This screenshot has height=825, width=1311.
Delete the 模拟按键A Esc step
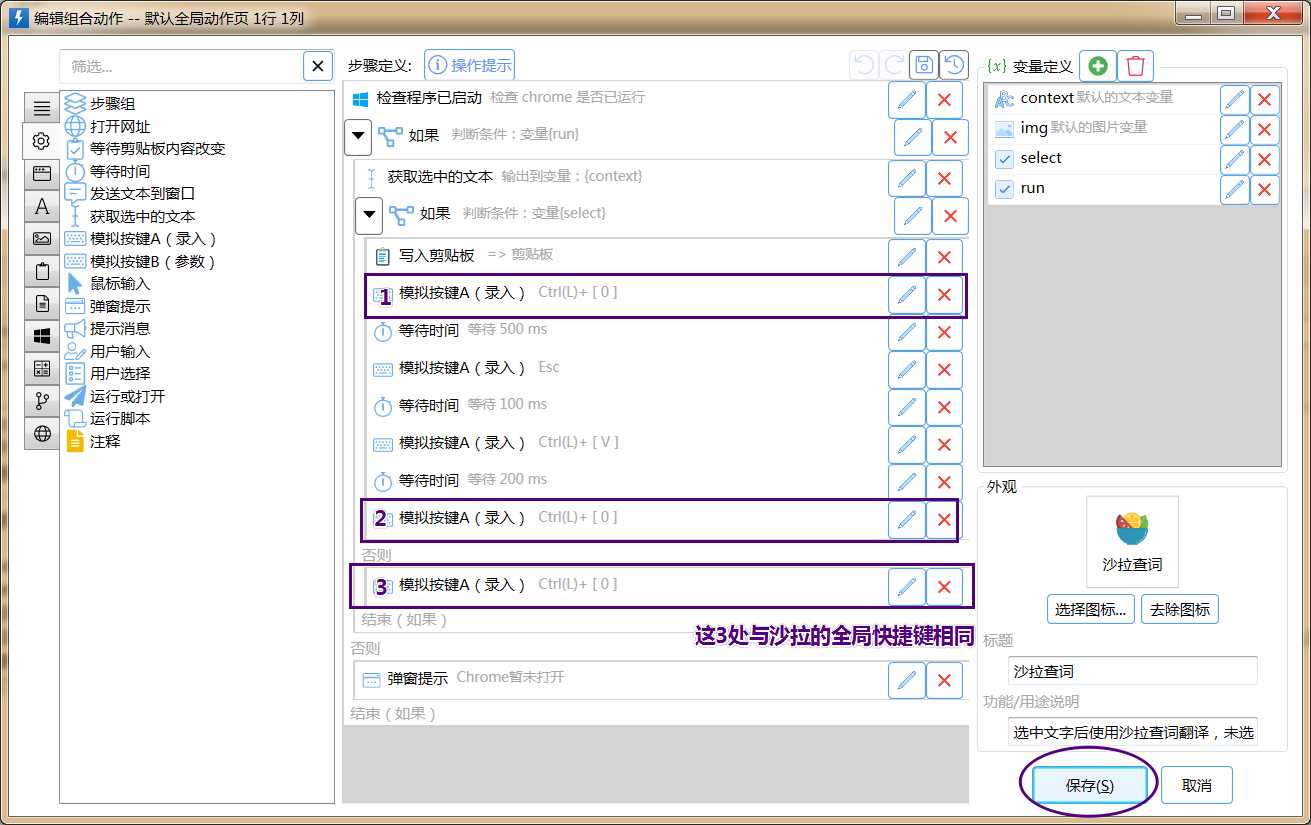[x=944, y=370]
